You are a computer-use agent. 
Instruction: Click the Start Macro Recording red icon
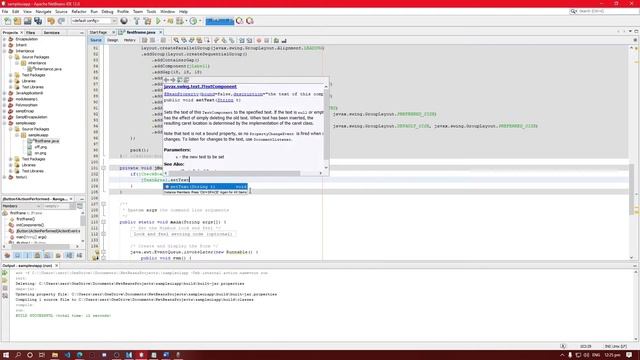coord(259,40)
